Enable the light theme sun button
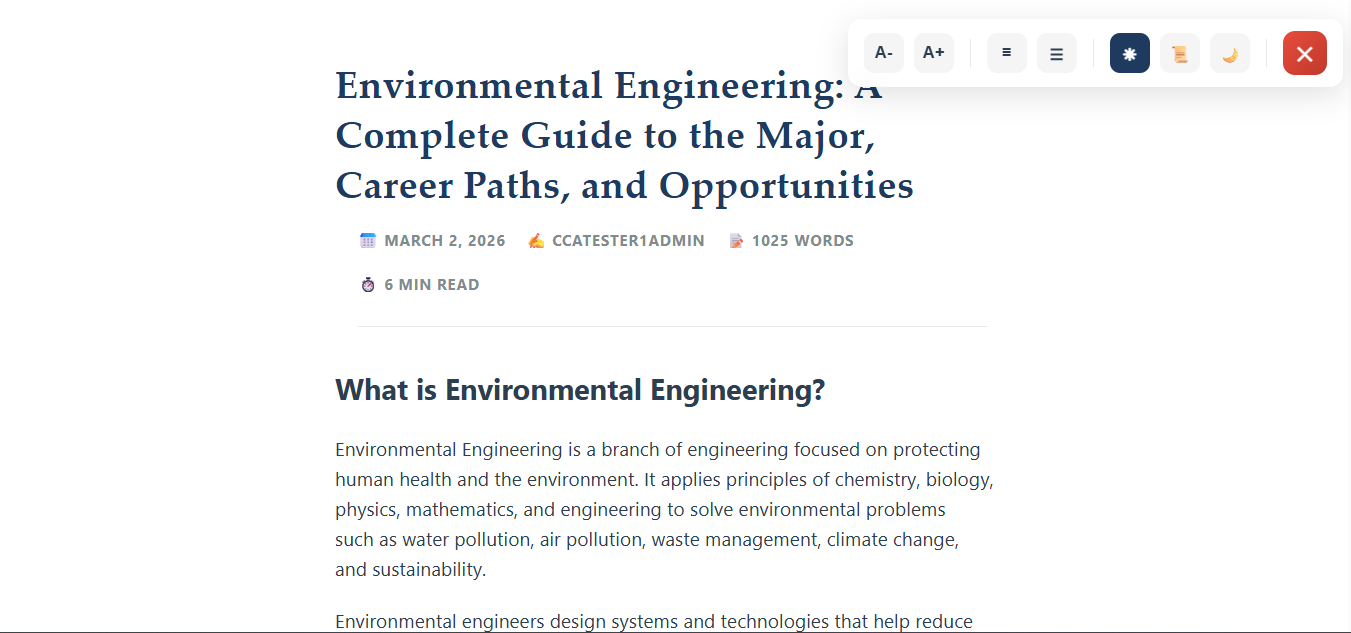The height and width of the screenshot is (633, 1351). 1130,53
